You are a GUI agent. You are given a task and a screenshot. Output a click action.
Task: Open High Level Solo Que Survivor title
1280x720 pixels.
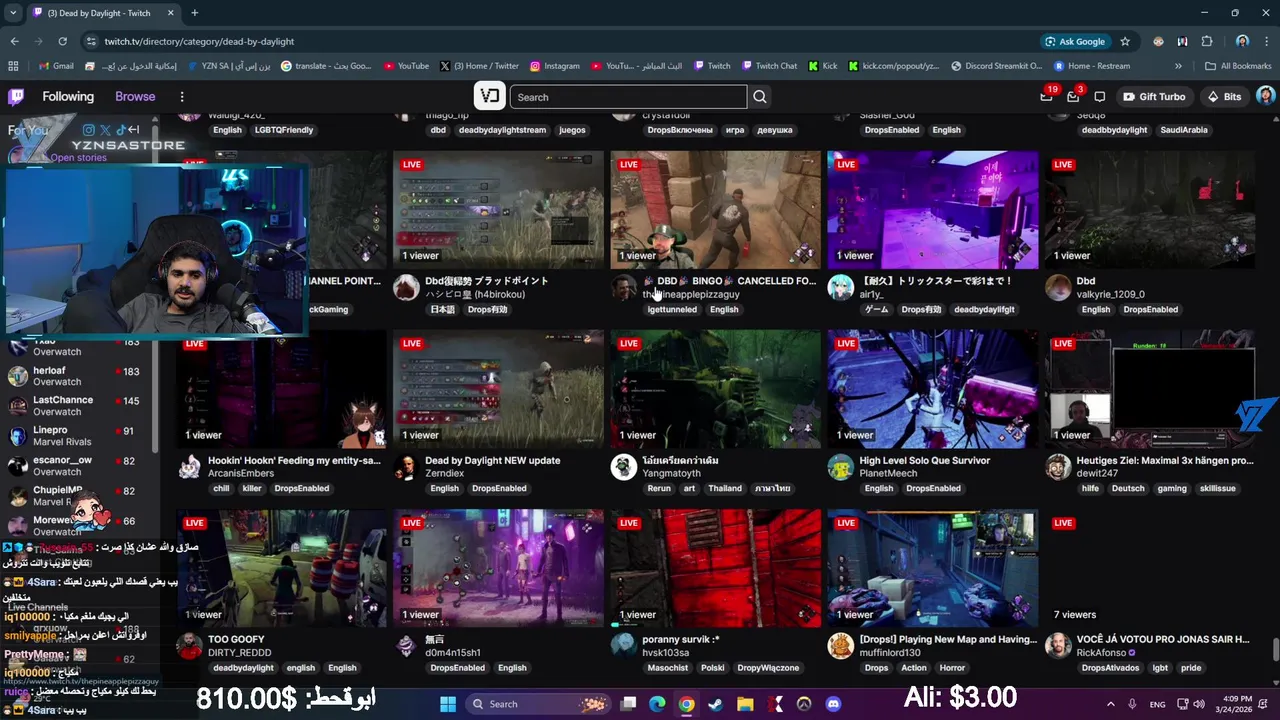pos(925,460)
